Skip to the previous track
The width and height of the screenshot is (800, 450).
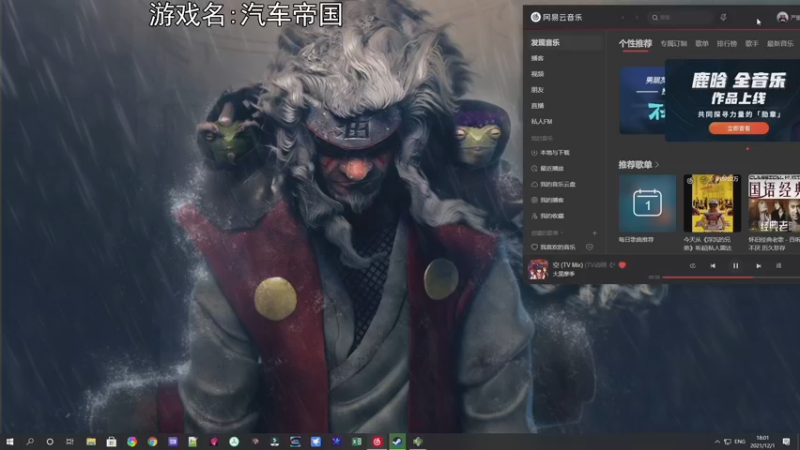[713, 266]
